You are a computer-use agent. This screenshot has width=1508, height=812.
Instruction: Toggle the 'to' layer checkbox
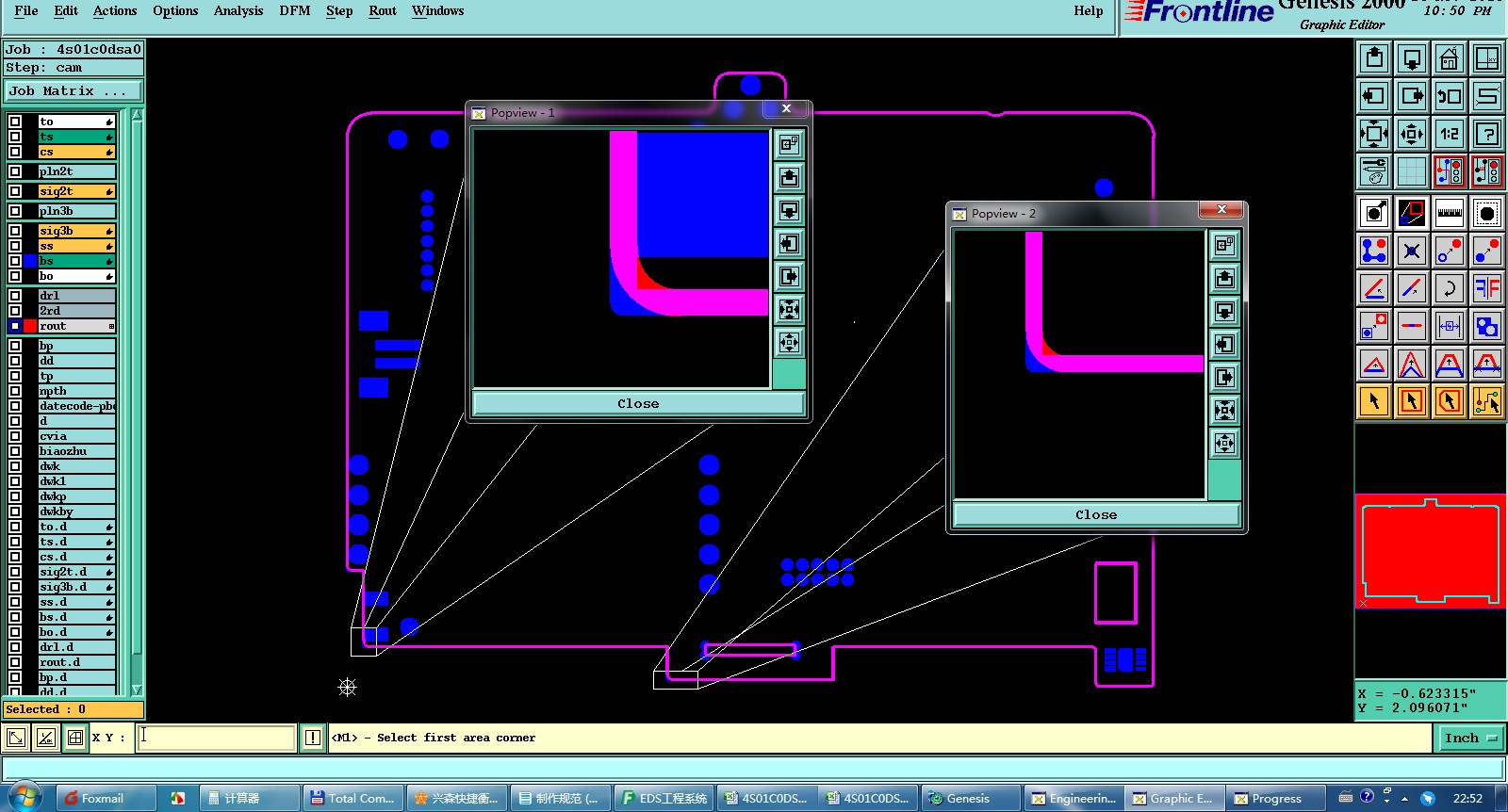coord(15,122)
